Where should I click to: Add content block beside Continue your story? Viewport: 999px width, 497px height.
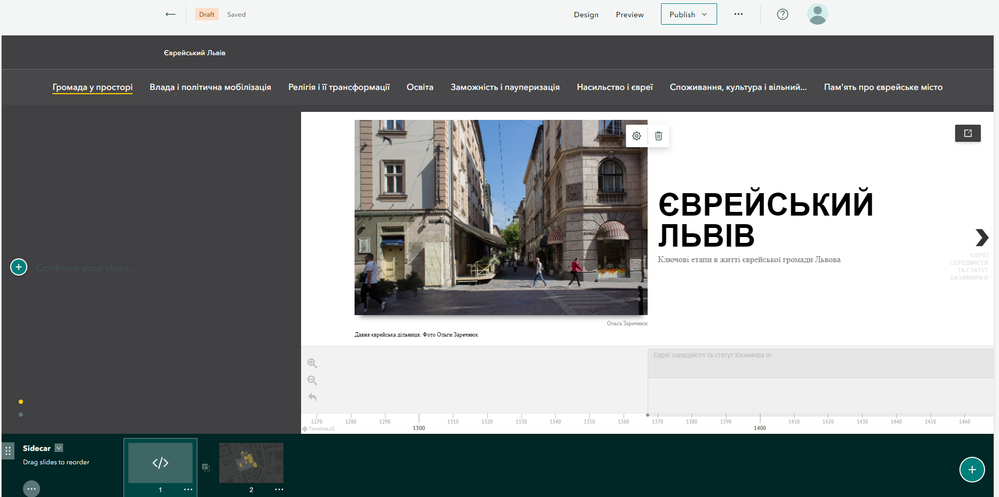pos(18,267)
